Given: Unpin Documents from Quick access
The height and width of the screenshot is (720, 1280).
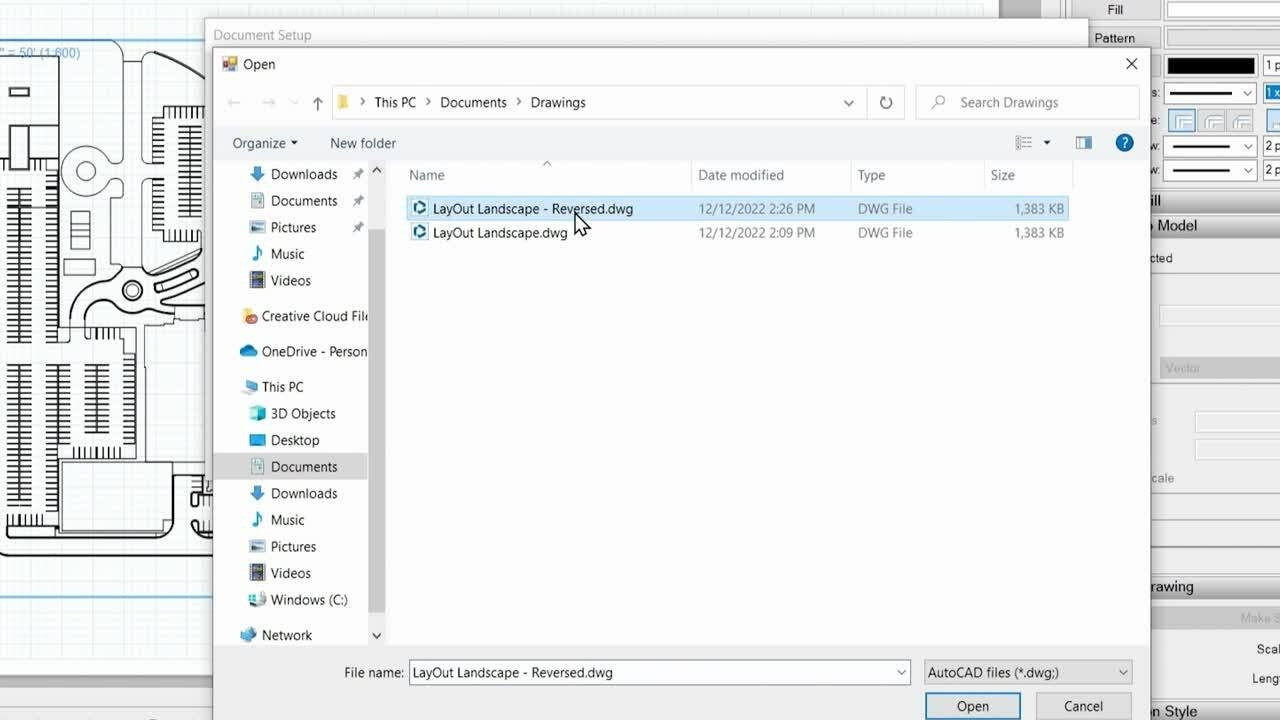Looking at the screenshot, I should pos(357,200).
